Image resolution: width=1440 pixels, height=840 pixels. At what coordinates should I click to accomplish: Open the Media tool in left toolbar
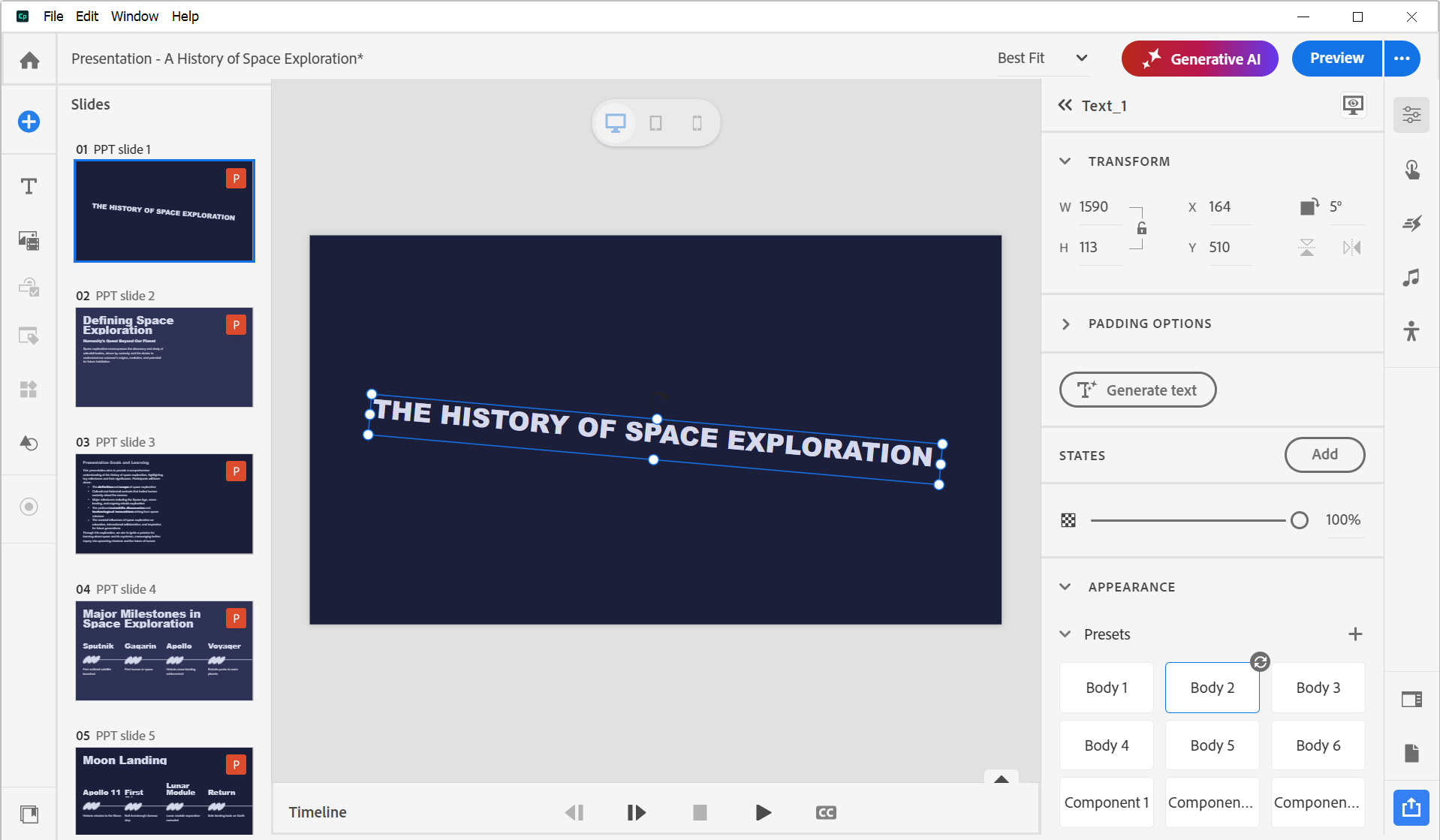[29, 240]
